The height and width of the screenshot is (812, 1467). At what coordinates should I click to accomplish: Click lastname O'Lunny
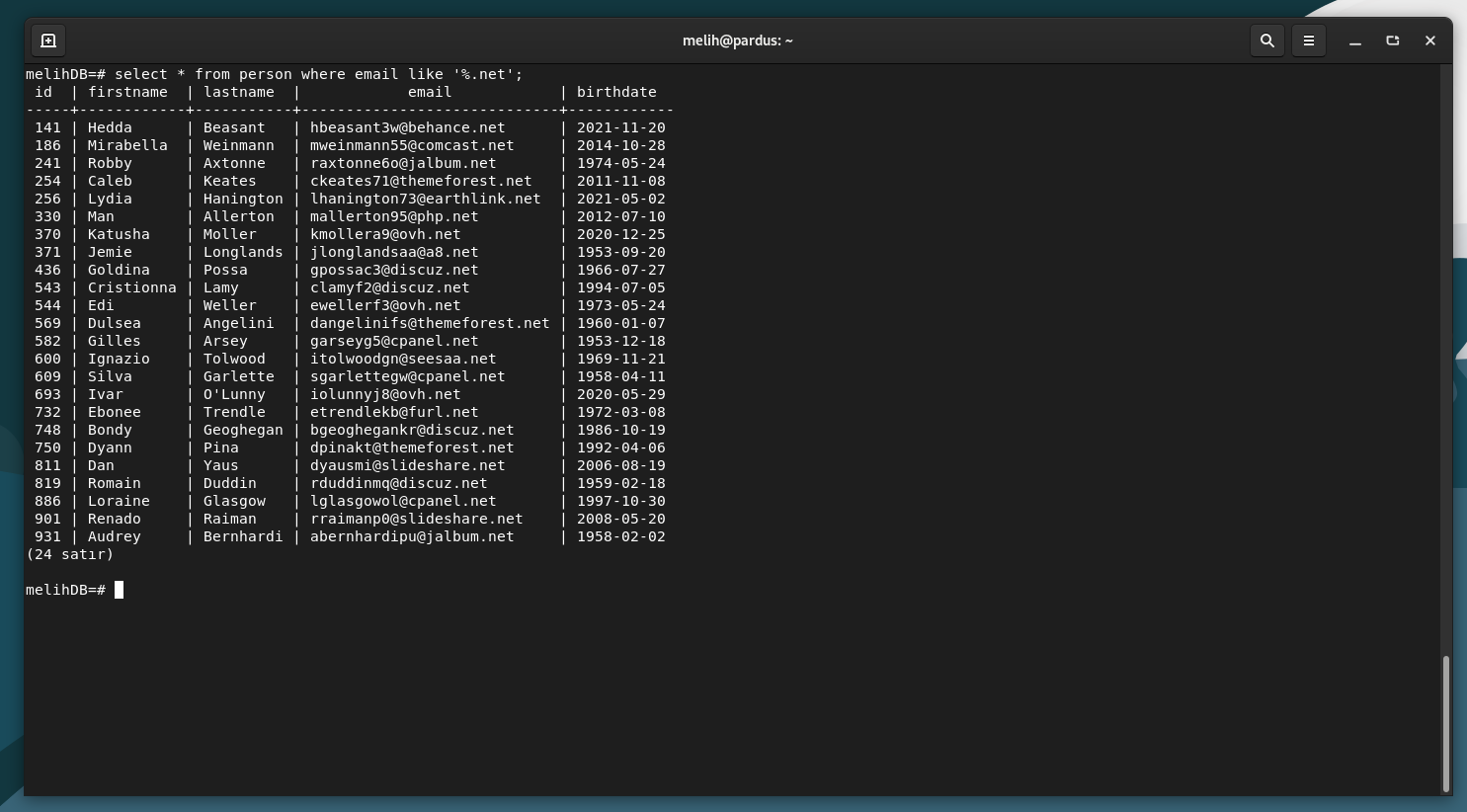(234, 394)
